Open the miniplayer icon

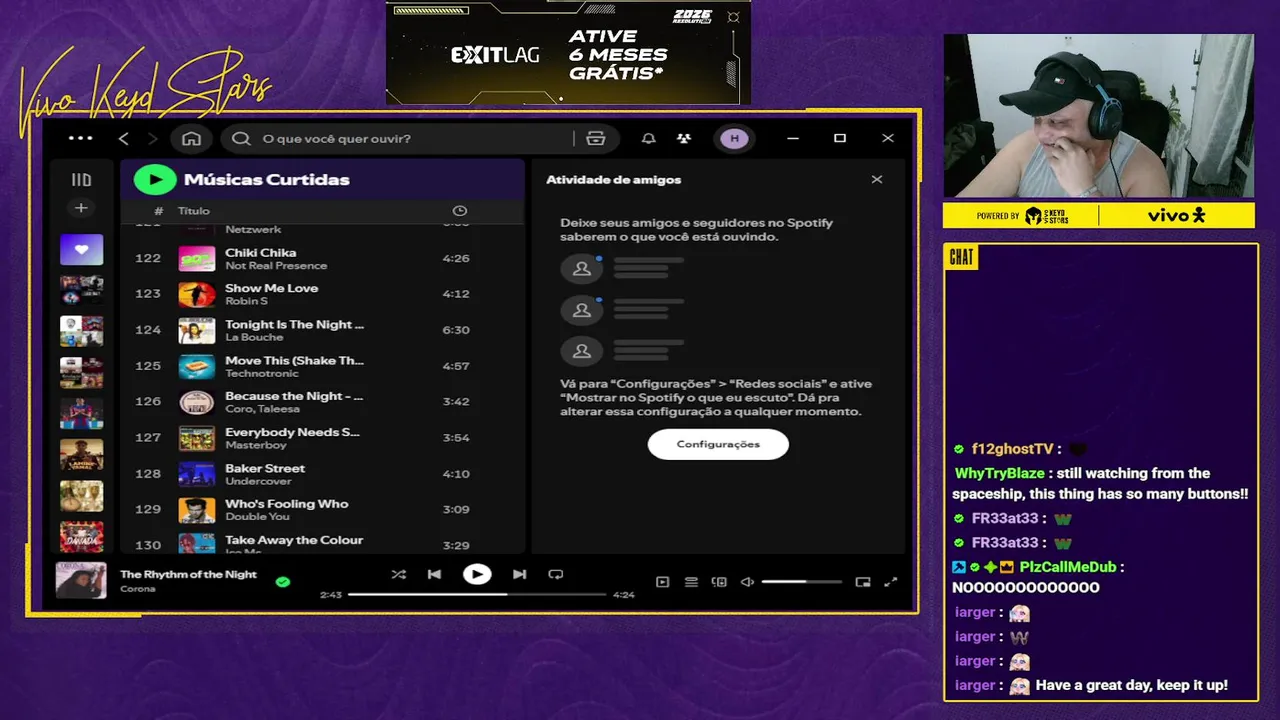click(x=863, y=581)
